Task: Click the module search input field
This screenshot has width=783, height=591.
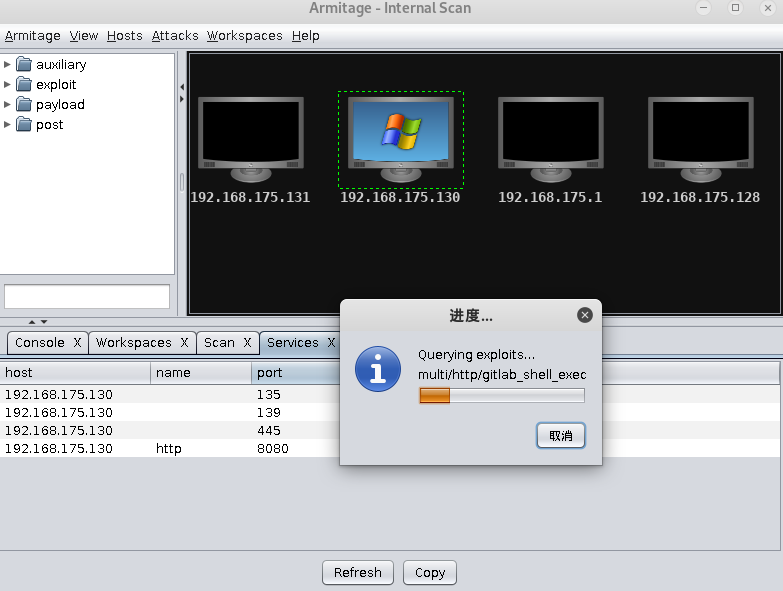Action: coord(87,296)
